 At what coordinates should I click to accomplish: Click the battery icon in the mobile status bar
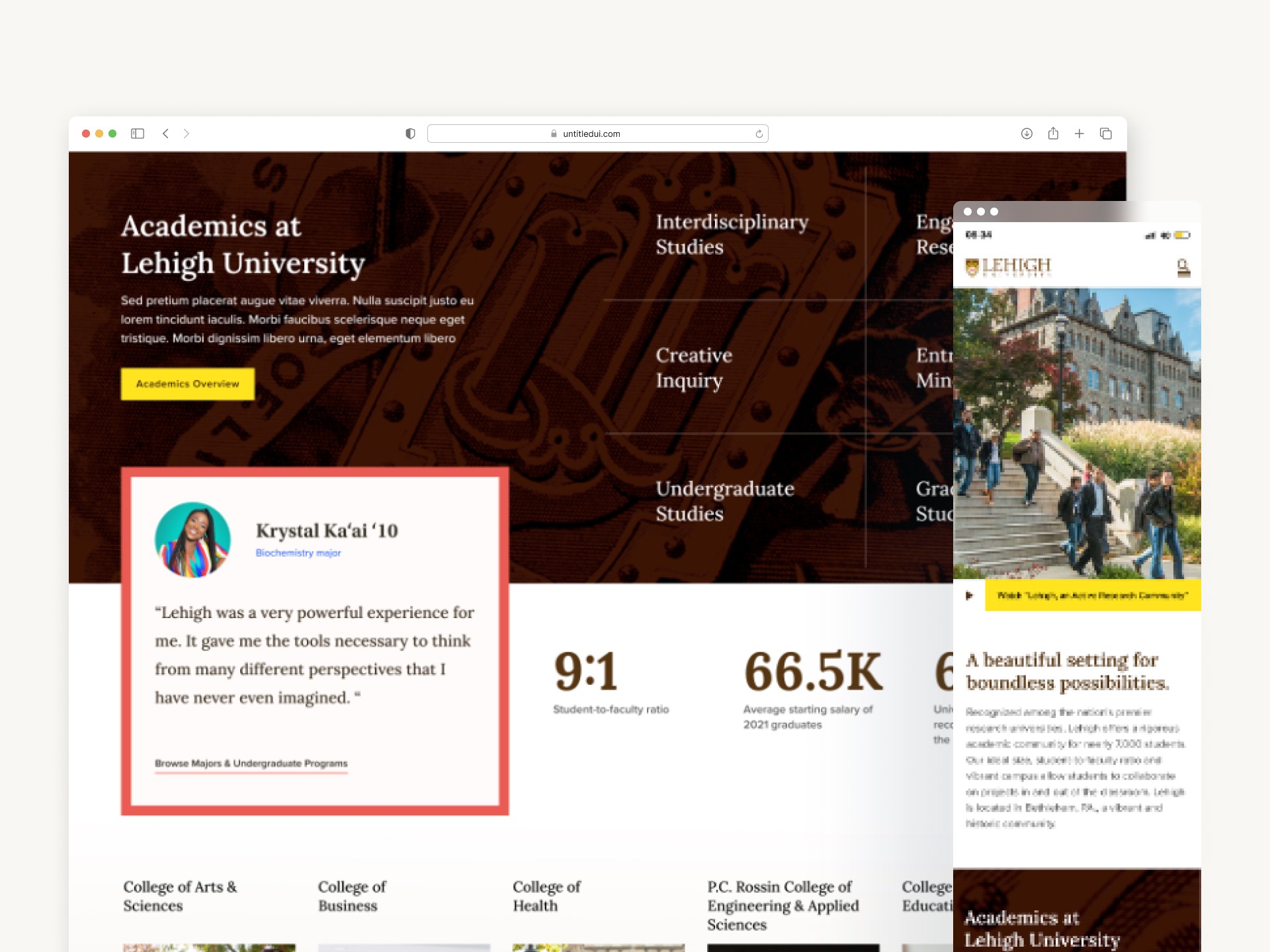coord(1183,235)
